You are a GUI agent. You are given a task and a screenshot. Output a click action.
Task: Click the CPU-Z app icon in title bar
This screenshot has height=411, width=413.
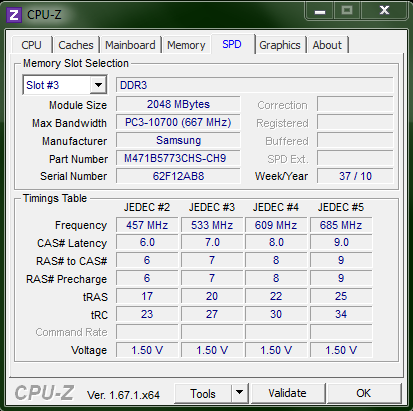(14, 15)
